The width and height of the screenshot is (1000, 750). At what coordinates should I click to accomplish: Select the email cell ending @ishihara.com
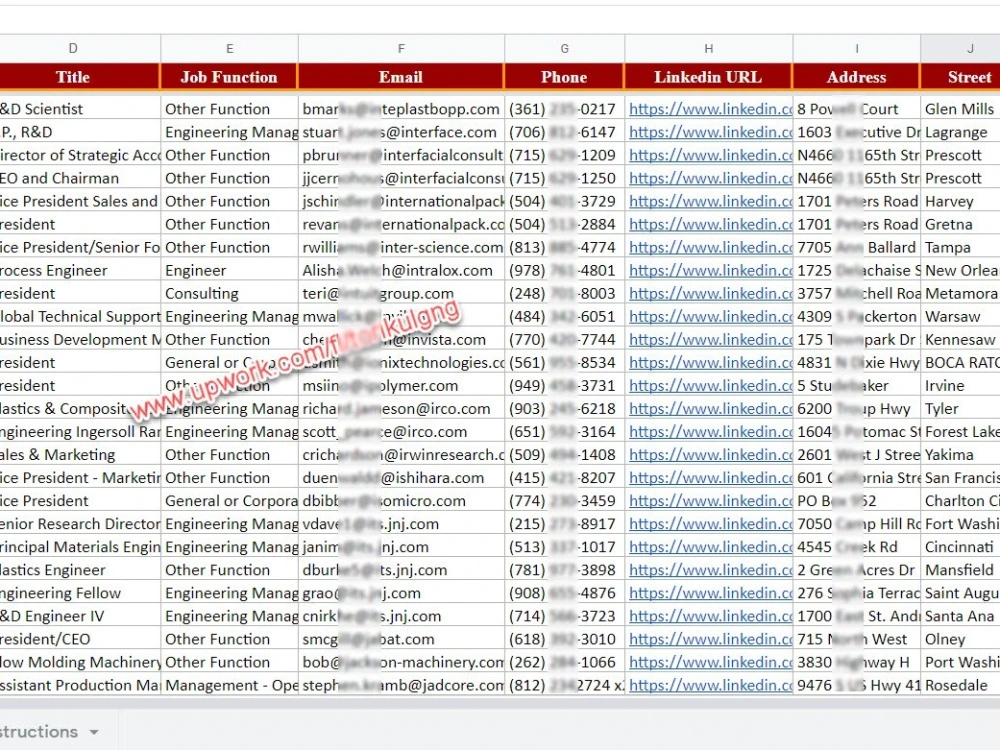click(401, 478)
